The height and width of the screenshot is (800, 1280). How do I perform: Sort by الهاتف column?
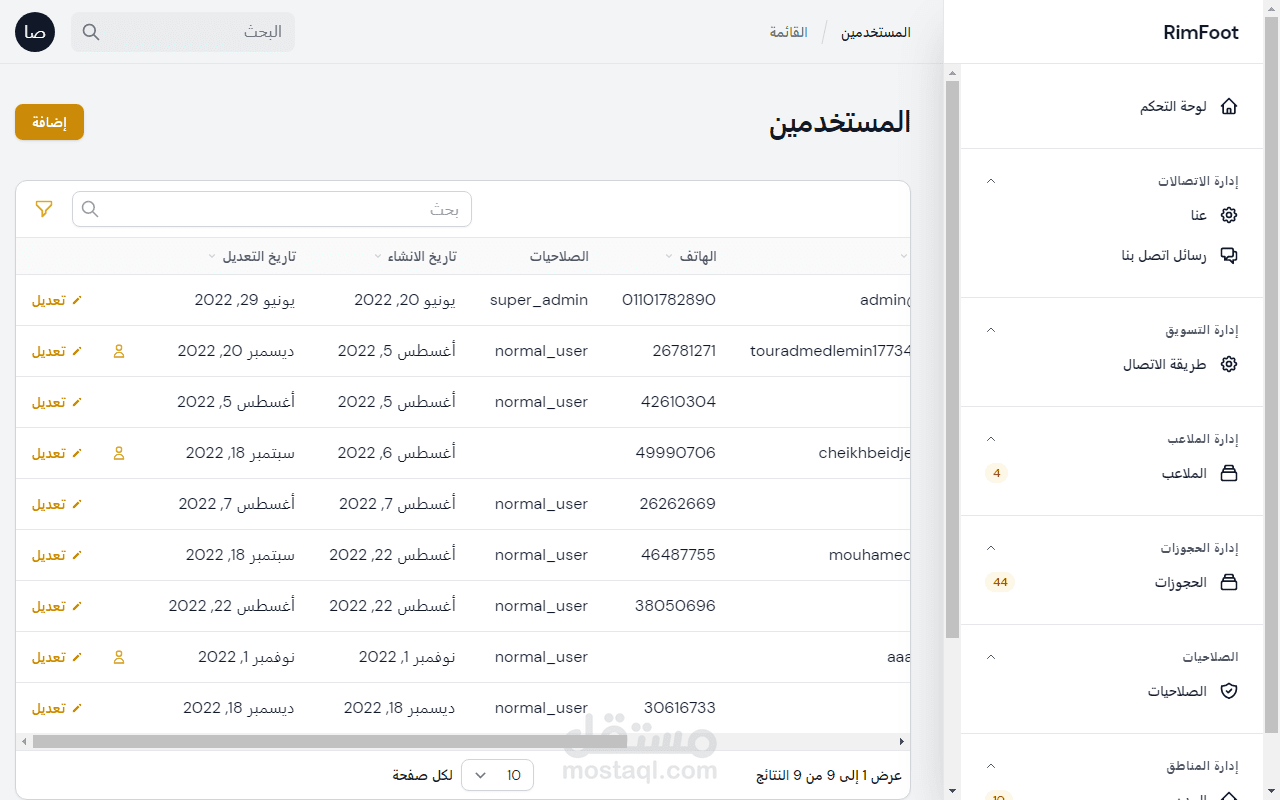691,256
